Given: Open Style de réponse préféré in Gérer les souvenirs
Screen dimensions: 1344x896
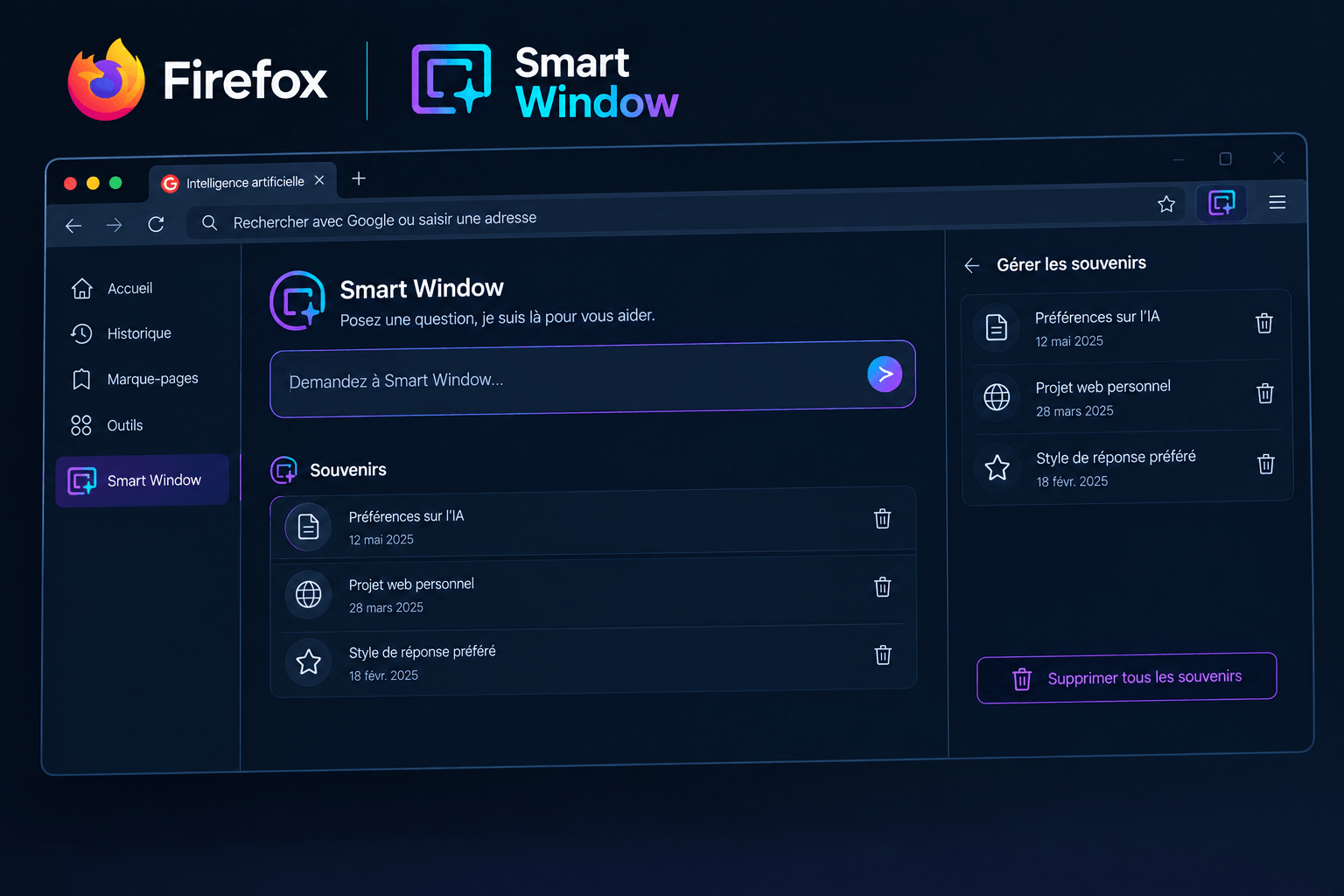Looking at the screenshot, I should click(x=1128, y=468).
